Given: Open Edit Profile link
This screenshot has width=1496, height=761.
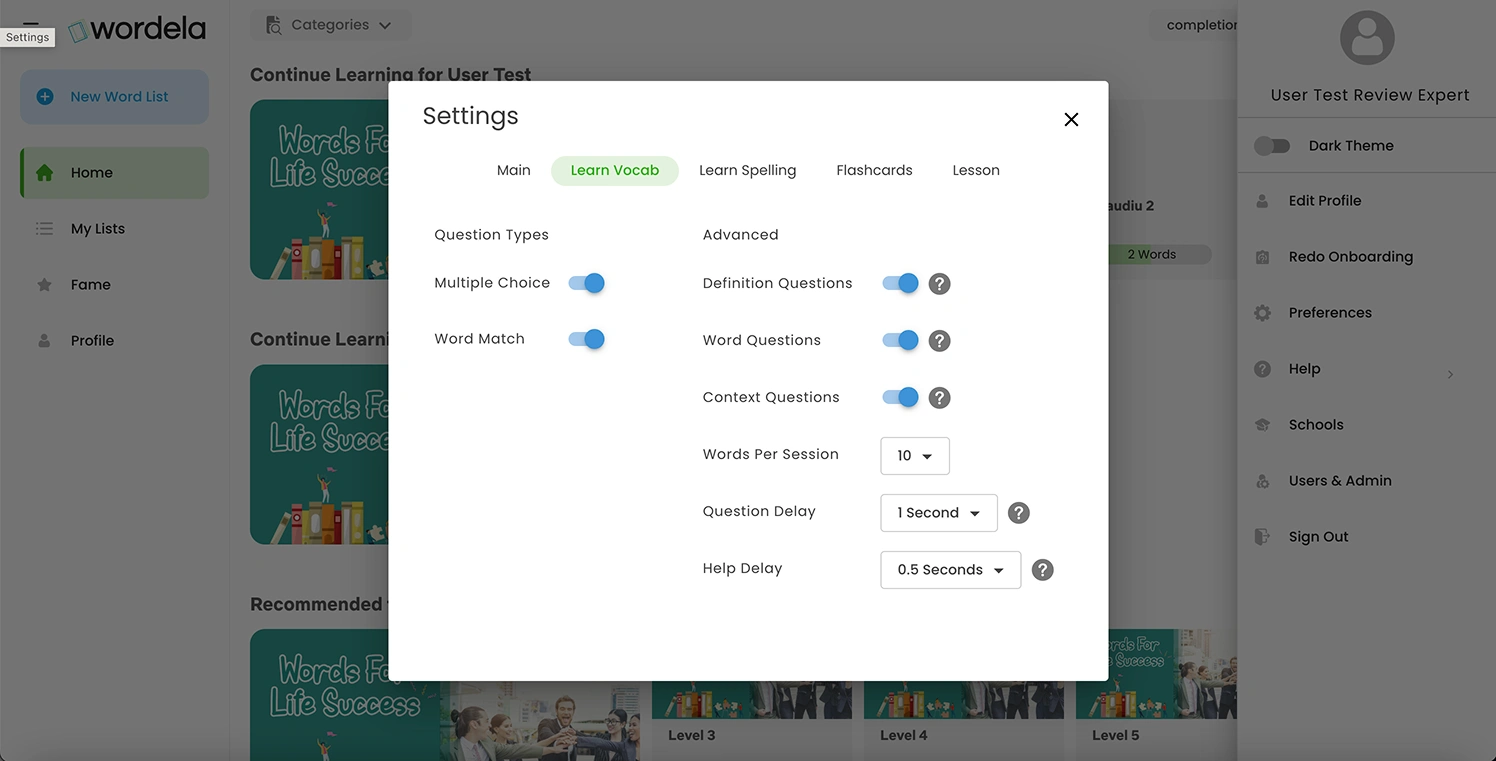Looking at the screenshot, I should pyautogui.click(x=1324, y=201).
